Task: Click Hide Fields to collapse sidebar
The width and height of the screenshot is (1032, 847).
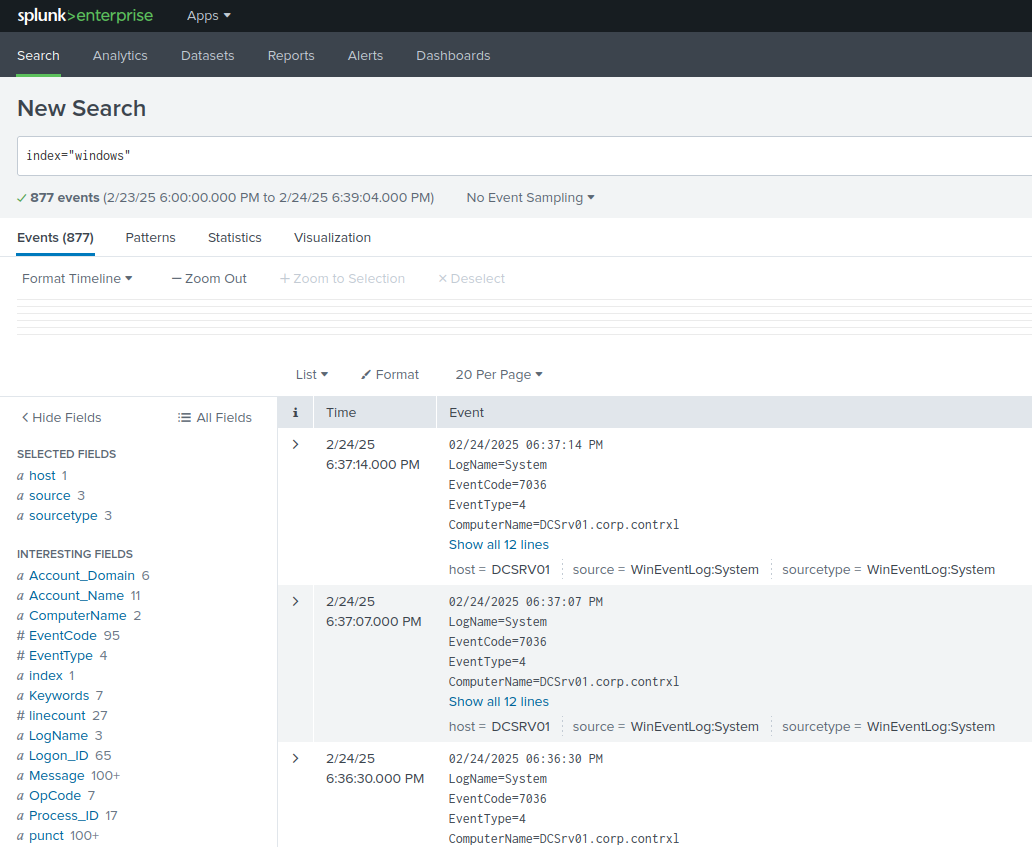Action: click(x=61, y=417)
